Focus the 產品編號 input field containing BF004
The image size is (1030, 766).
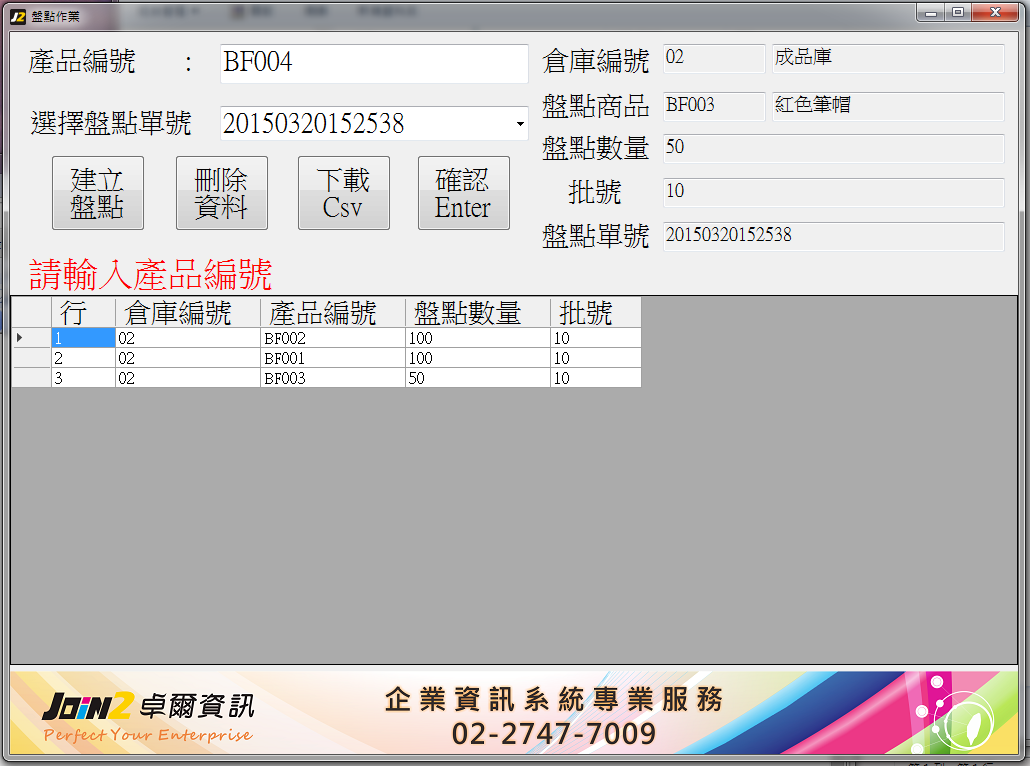(373, 63)
